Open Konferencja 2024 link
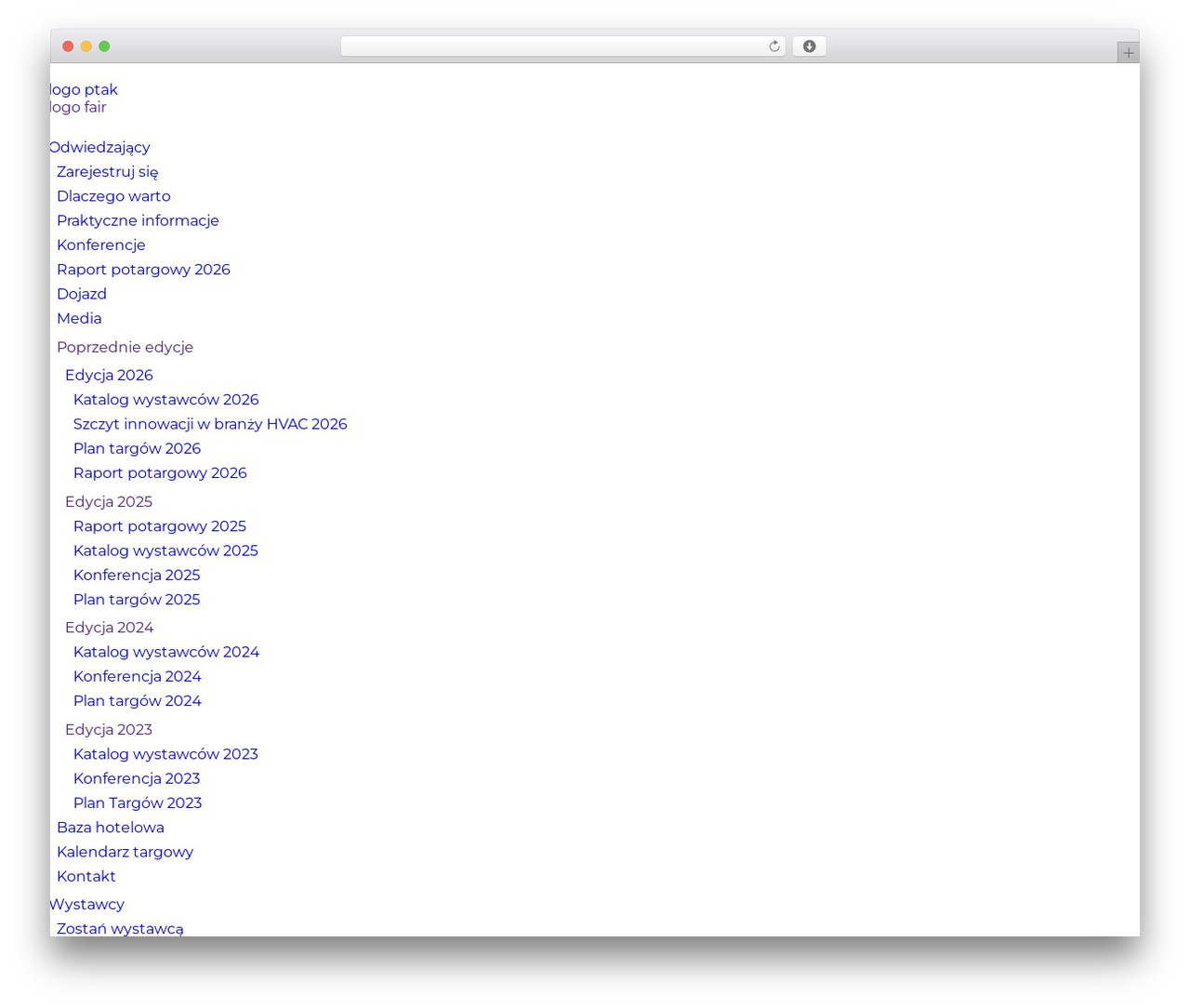 pyautogui.click(x=138, y=676)
